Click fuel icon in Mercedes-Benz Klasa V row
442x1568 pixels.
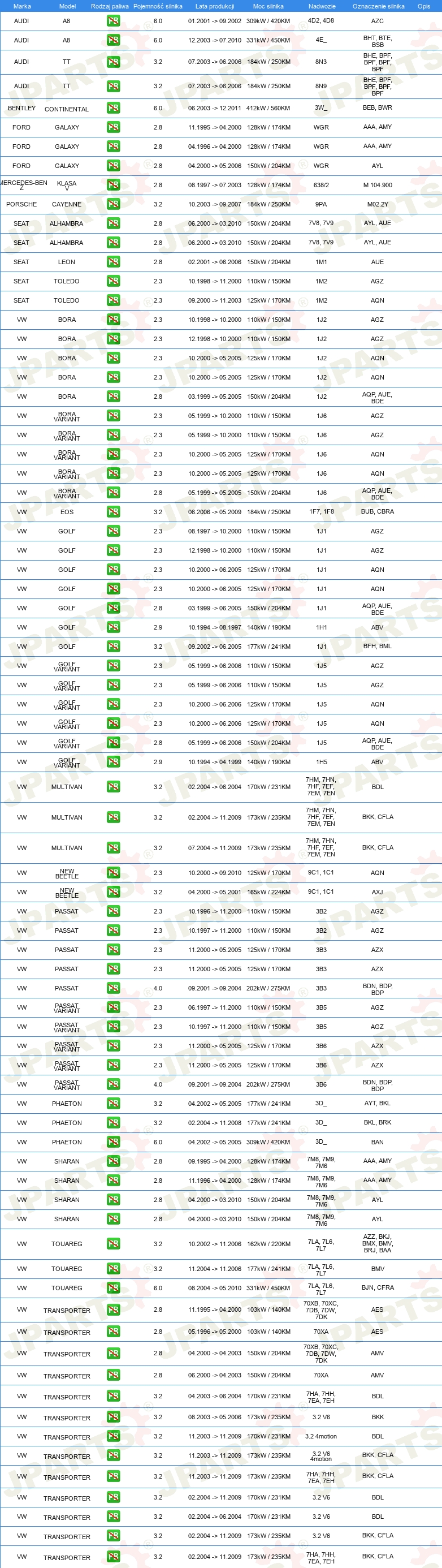click(113, 185)
